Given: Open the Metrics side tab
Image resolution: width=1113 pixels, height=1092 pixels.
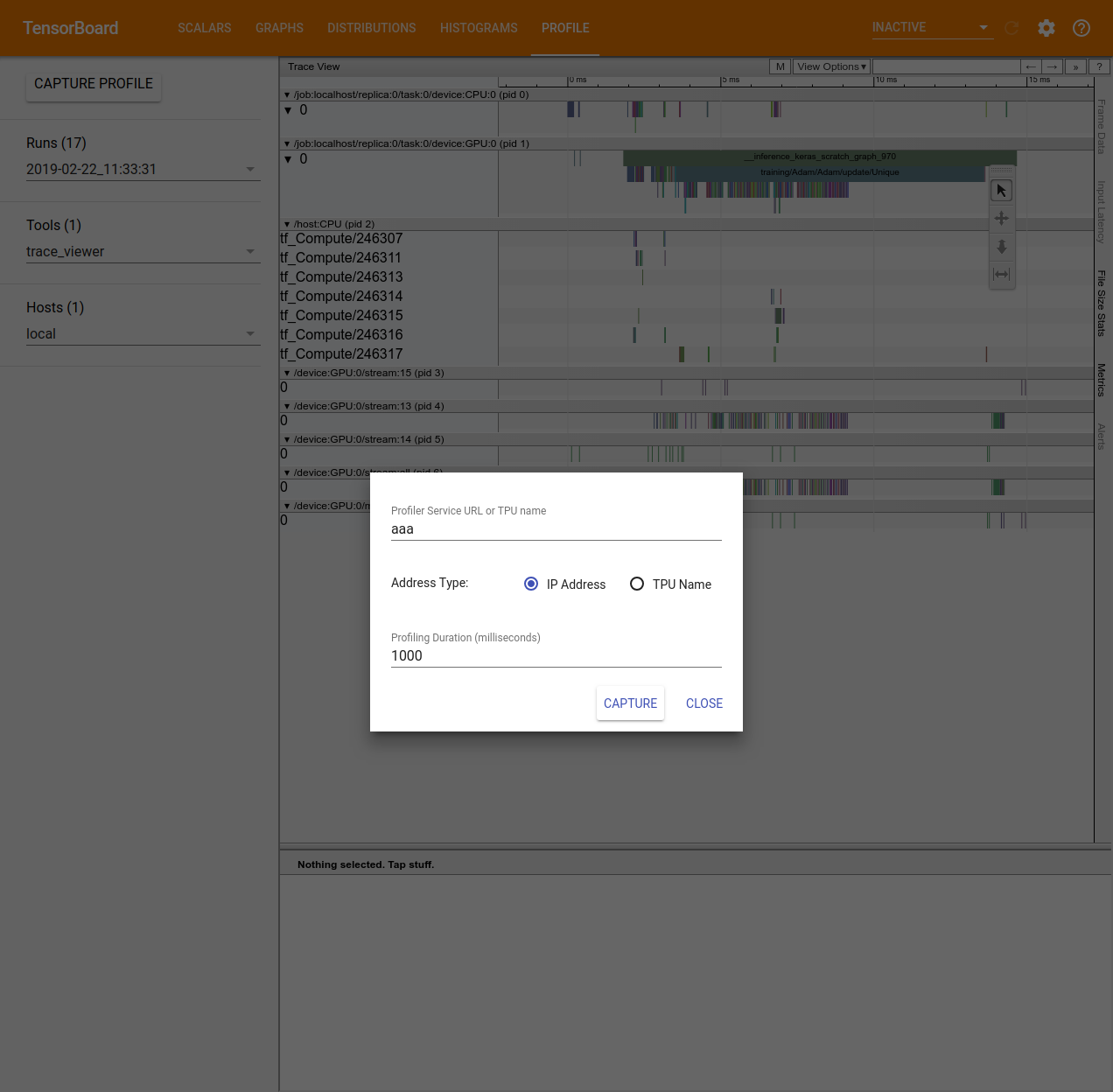Looking at the screenshot, I should (x=1102, y=380).
